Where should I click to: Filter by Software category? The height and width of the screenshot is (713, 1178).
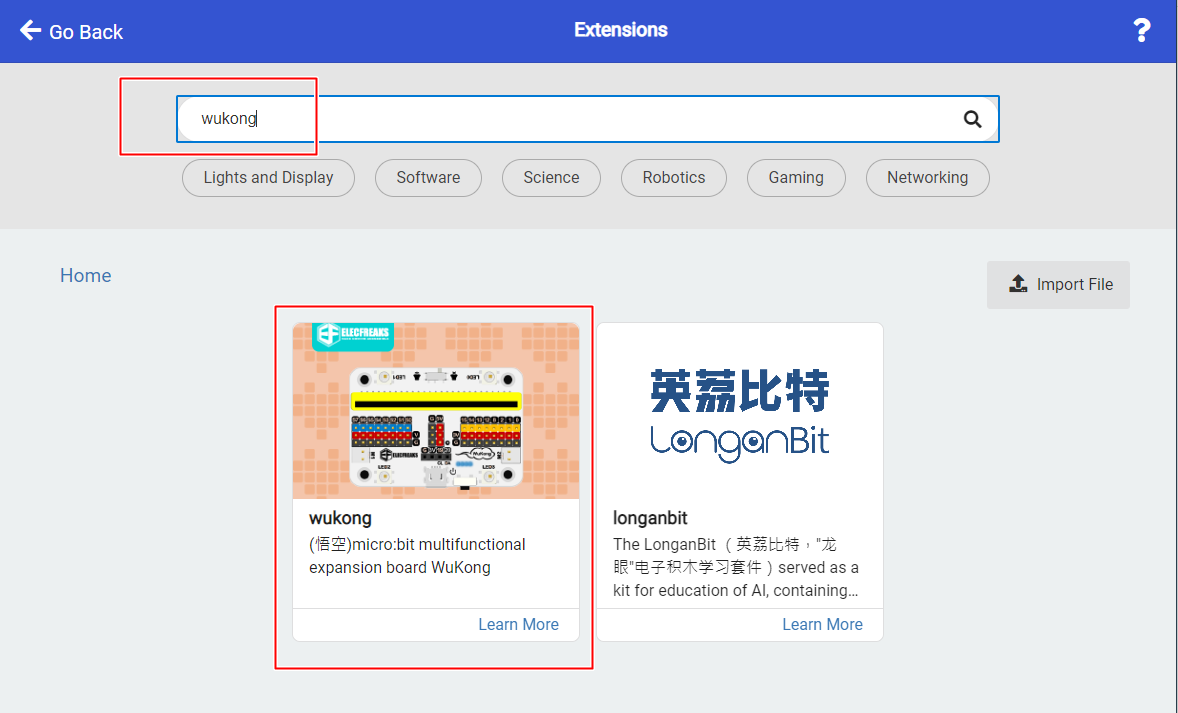pos(428,178)
